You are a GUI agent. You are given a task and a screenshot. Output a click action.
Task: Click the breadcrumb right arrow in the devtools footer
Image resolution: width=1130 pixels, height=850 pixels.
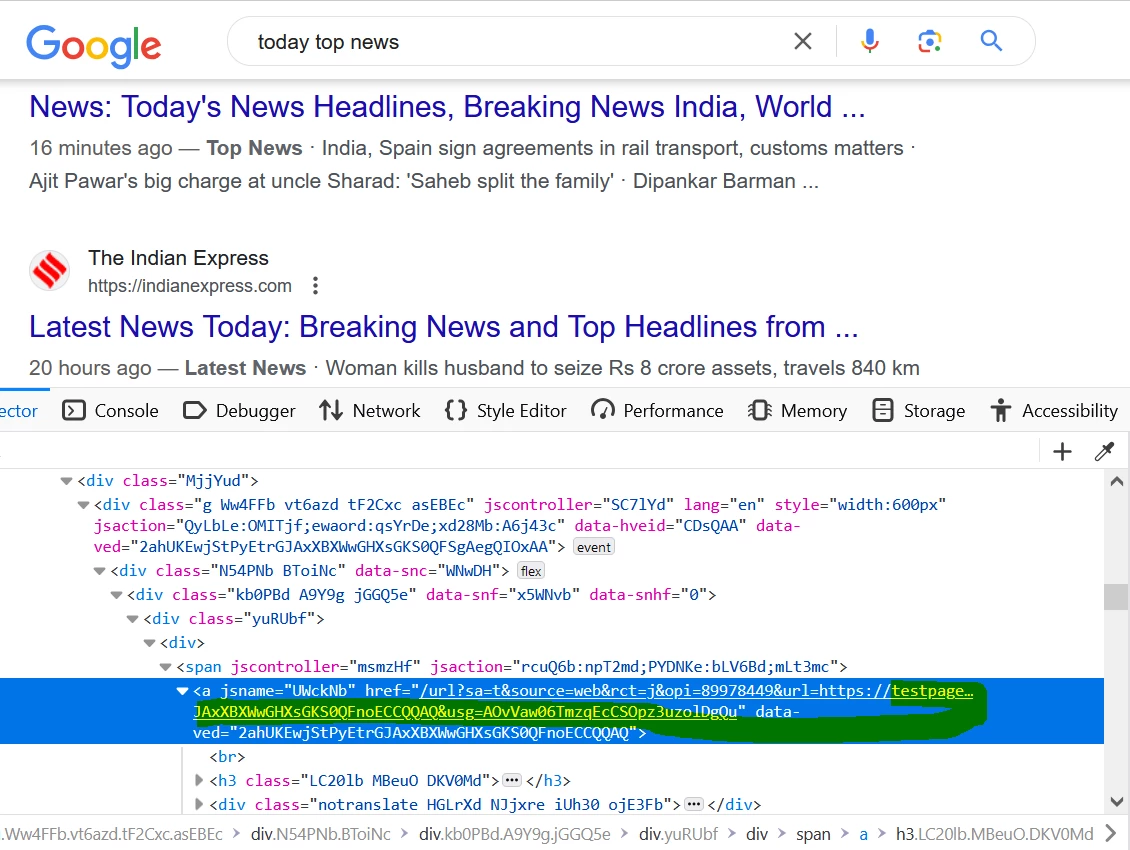[x=1111, y=834]
